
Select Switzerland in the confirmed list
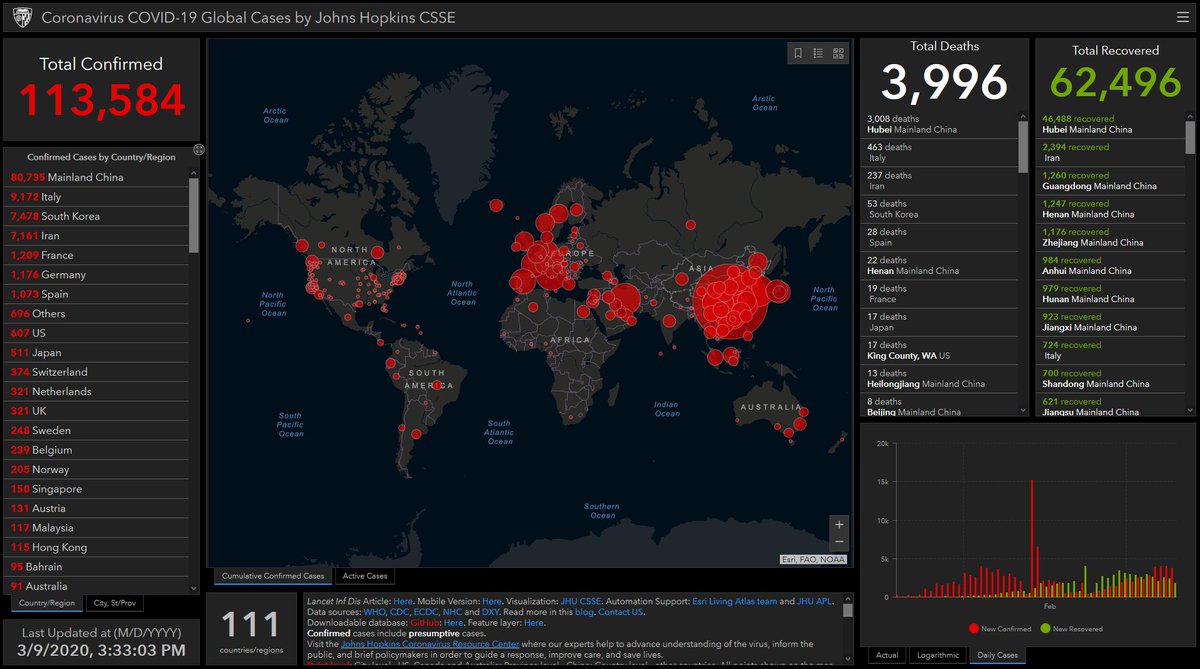tap(97, 372)
